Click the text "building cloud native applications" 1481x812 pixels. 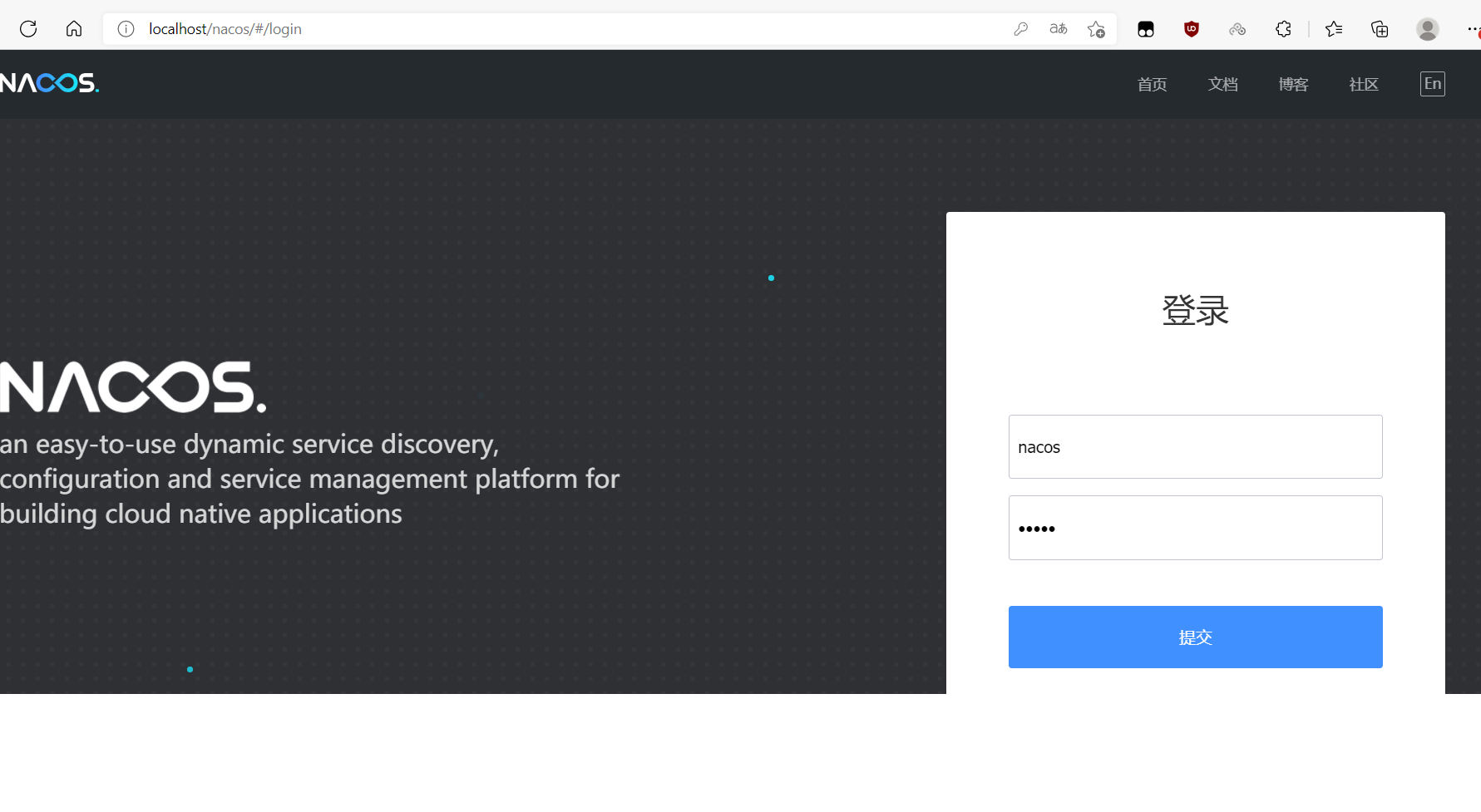[201, 514]
